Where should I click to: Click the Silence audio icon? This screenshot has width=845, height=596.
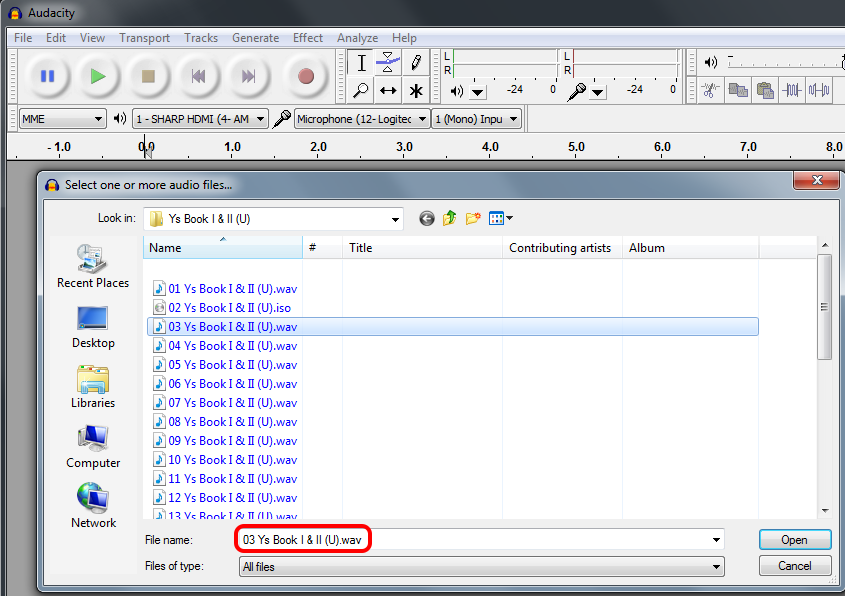(x=819, y=90)
